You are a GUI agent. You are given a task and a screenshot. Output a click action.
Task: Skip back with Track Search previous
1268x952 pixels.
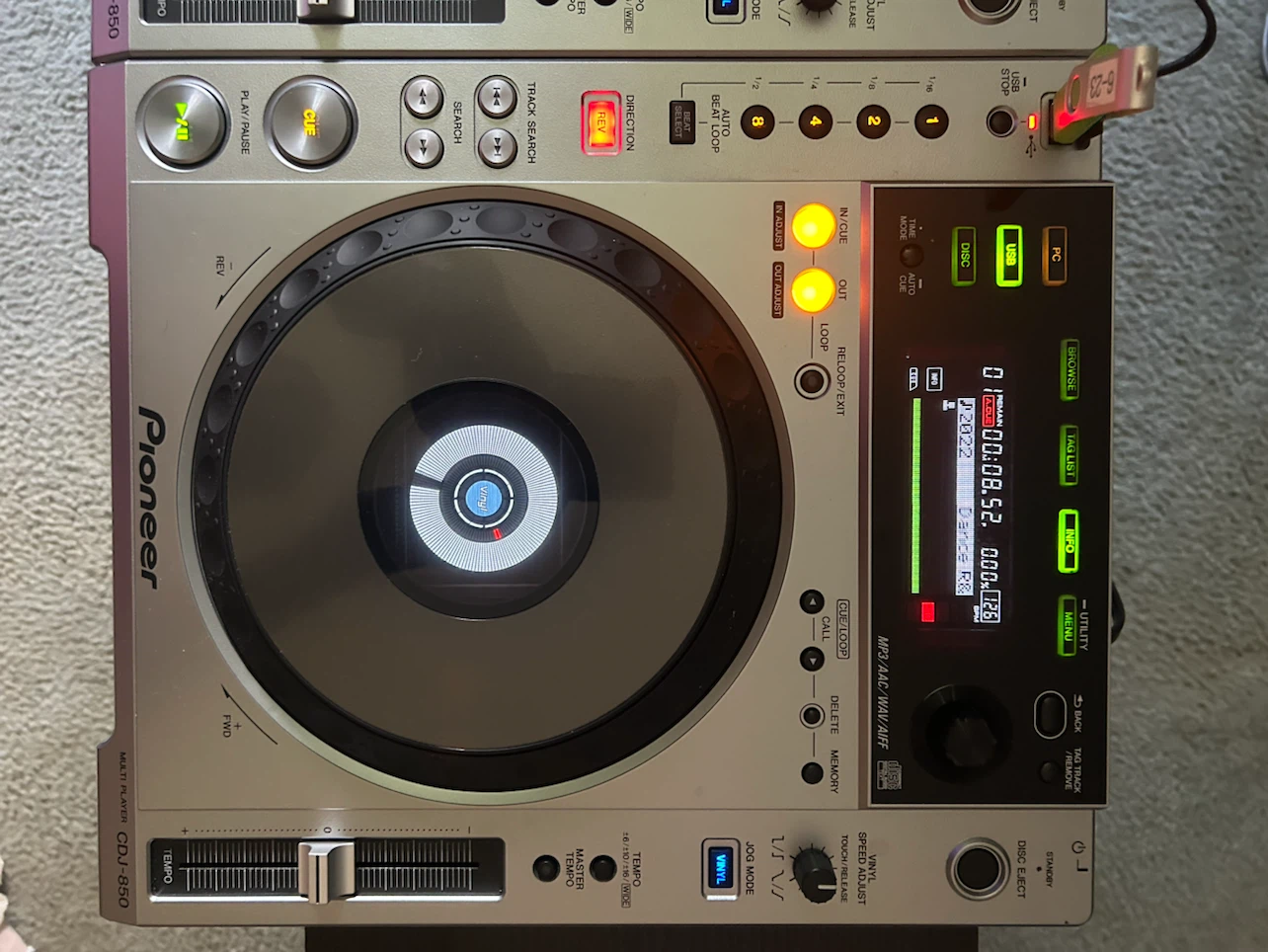click(x=497, y=98)
